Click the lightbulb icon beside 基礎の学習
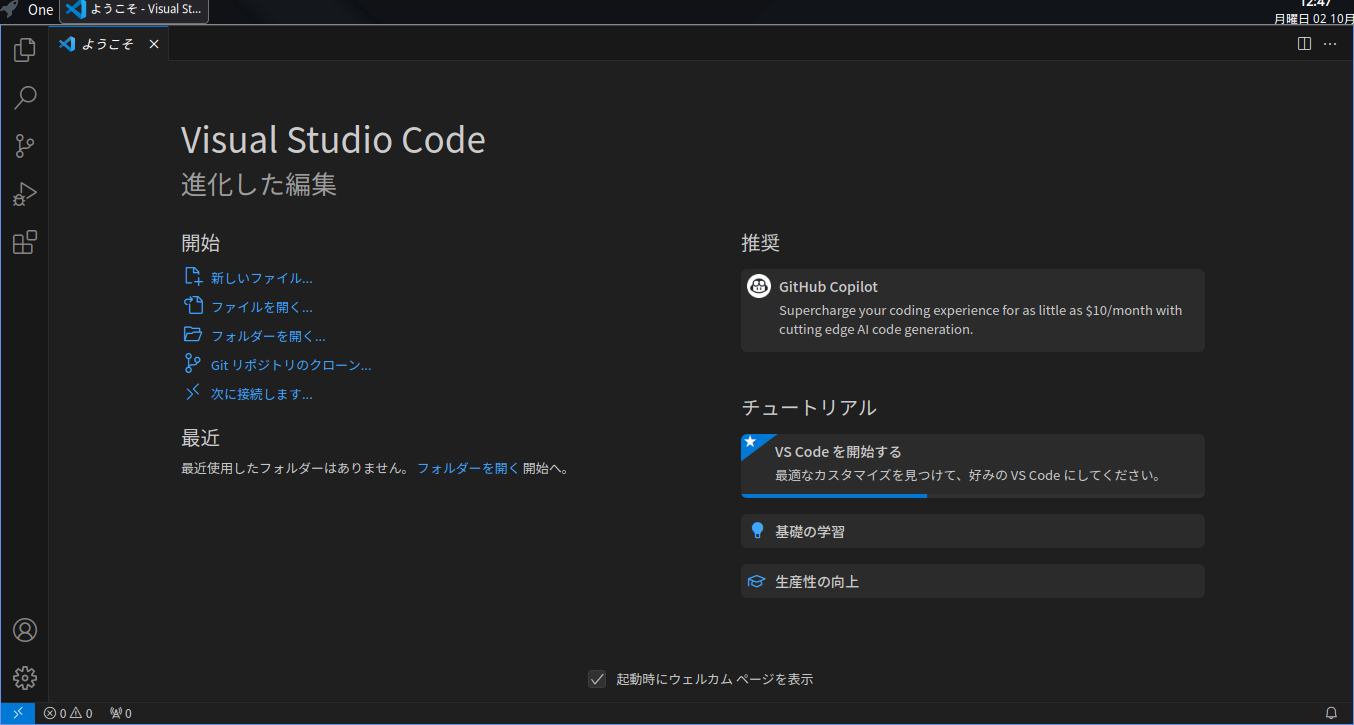The image size is (1354, 725). [x=757, y=531]
